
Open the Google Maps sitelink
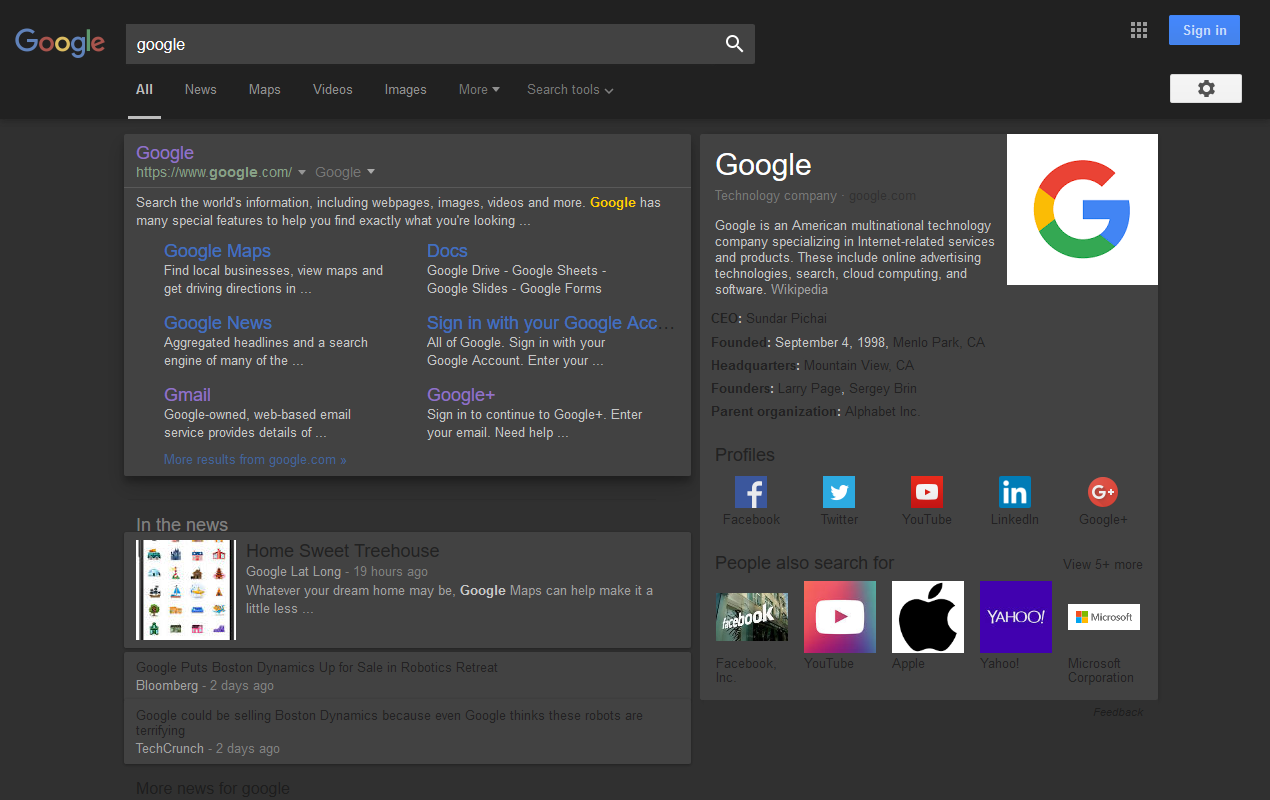tap(217, 251)
